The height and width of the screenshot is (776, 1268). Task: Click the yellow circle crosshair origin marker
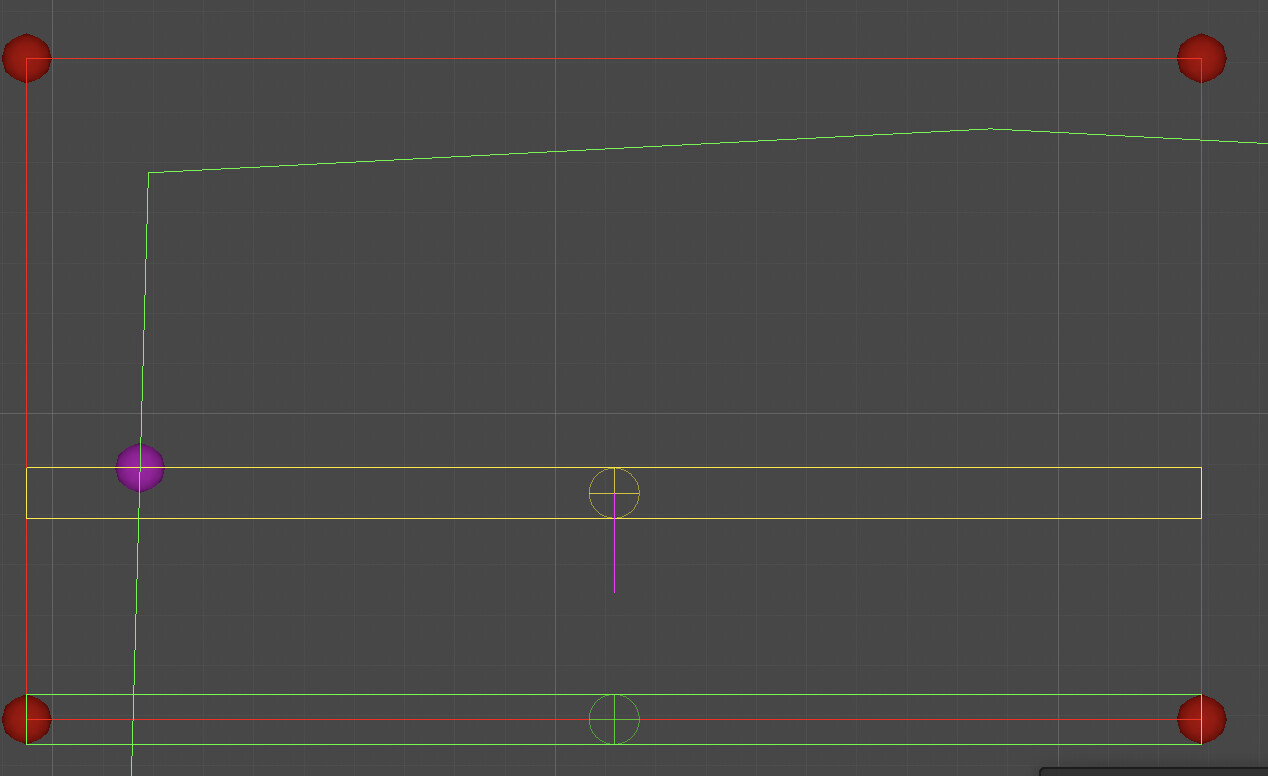pyautogui.click(x=614, y=493)
